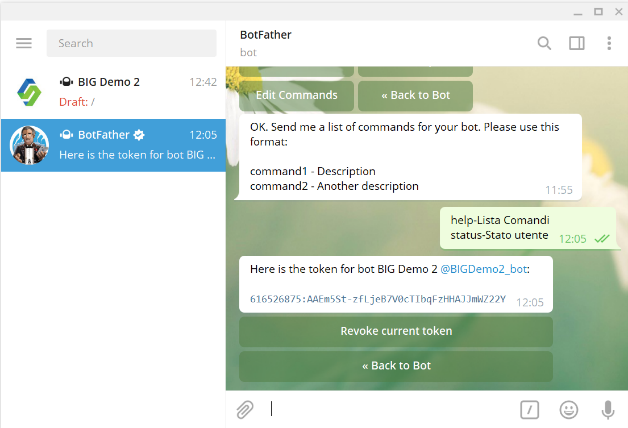This screenshot has height=428, width=628.
Task: Select the BotFather chat in the list
Action: [113, 145]
